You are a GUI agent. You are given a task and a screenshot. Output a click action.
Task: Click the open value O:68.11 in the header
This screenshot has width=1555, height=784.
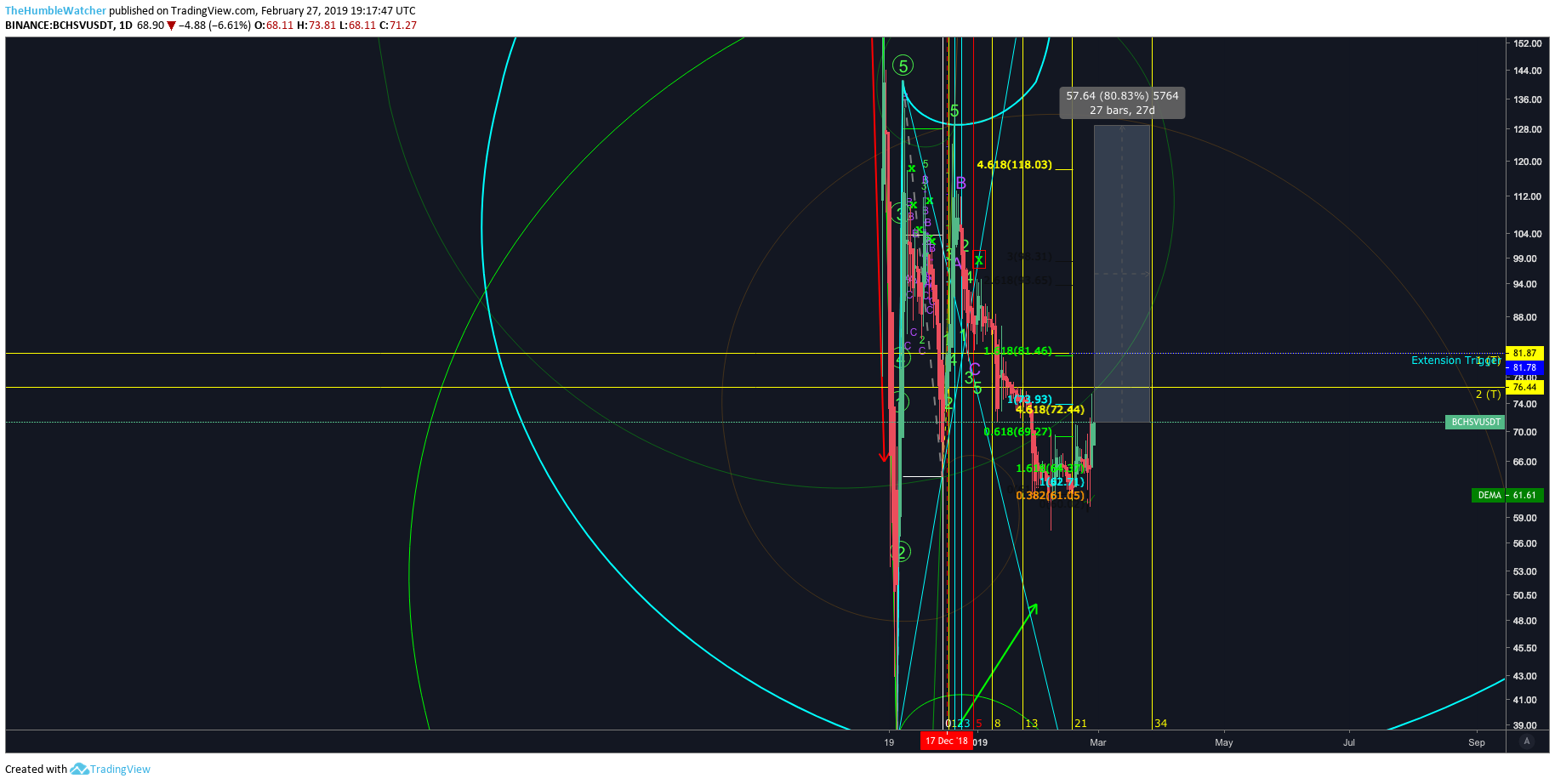(x=274, y=26)
